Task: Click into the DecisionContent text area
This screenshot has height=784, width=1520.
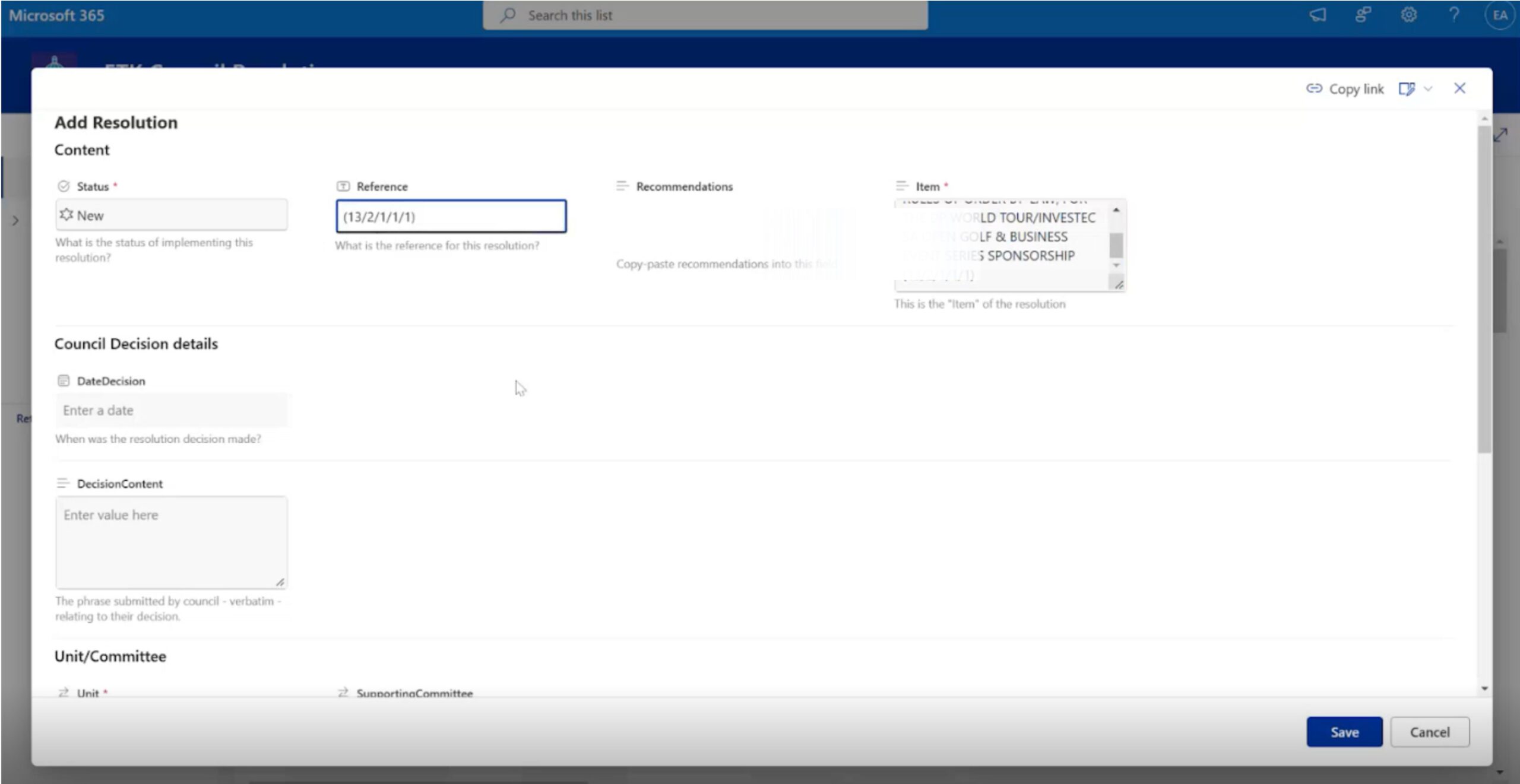Action: click(x=172, y=542)
